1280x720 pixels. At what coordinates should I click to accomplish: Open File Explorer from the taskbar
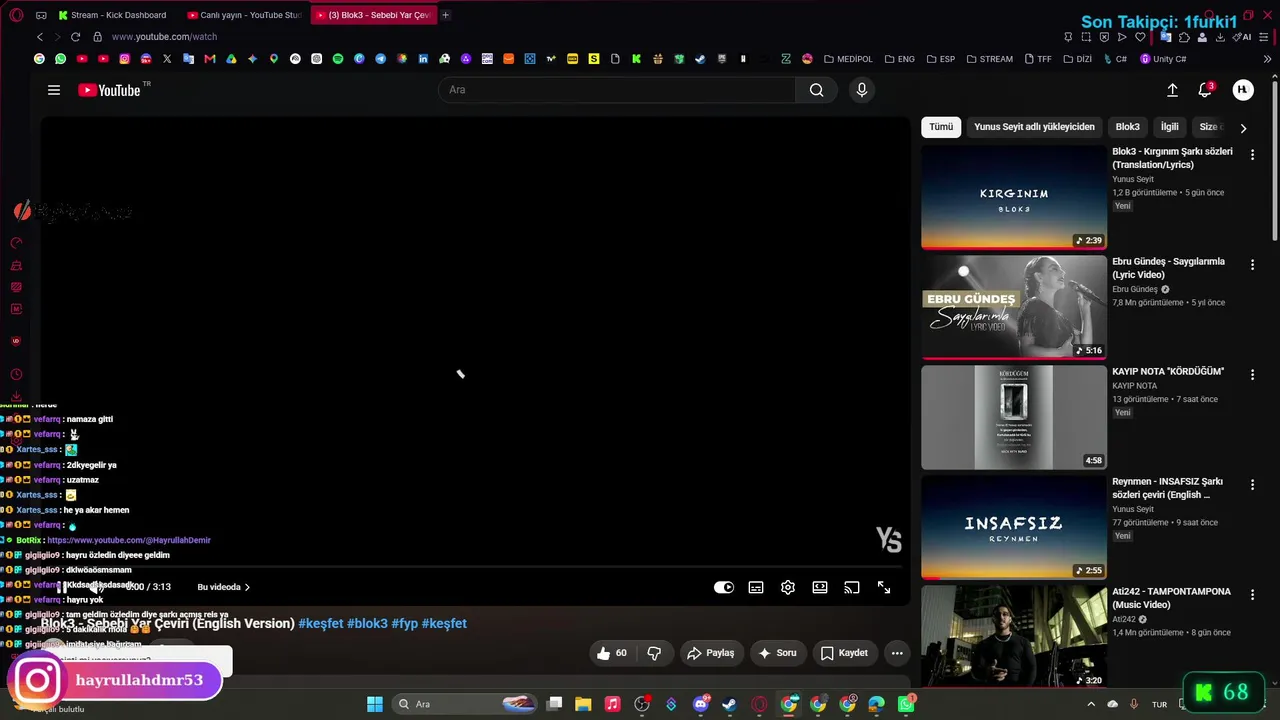click(583, 704)
